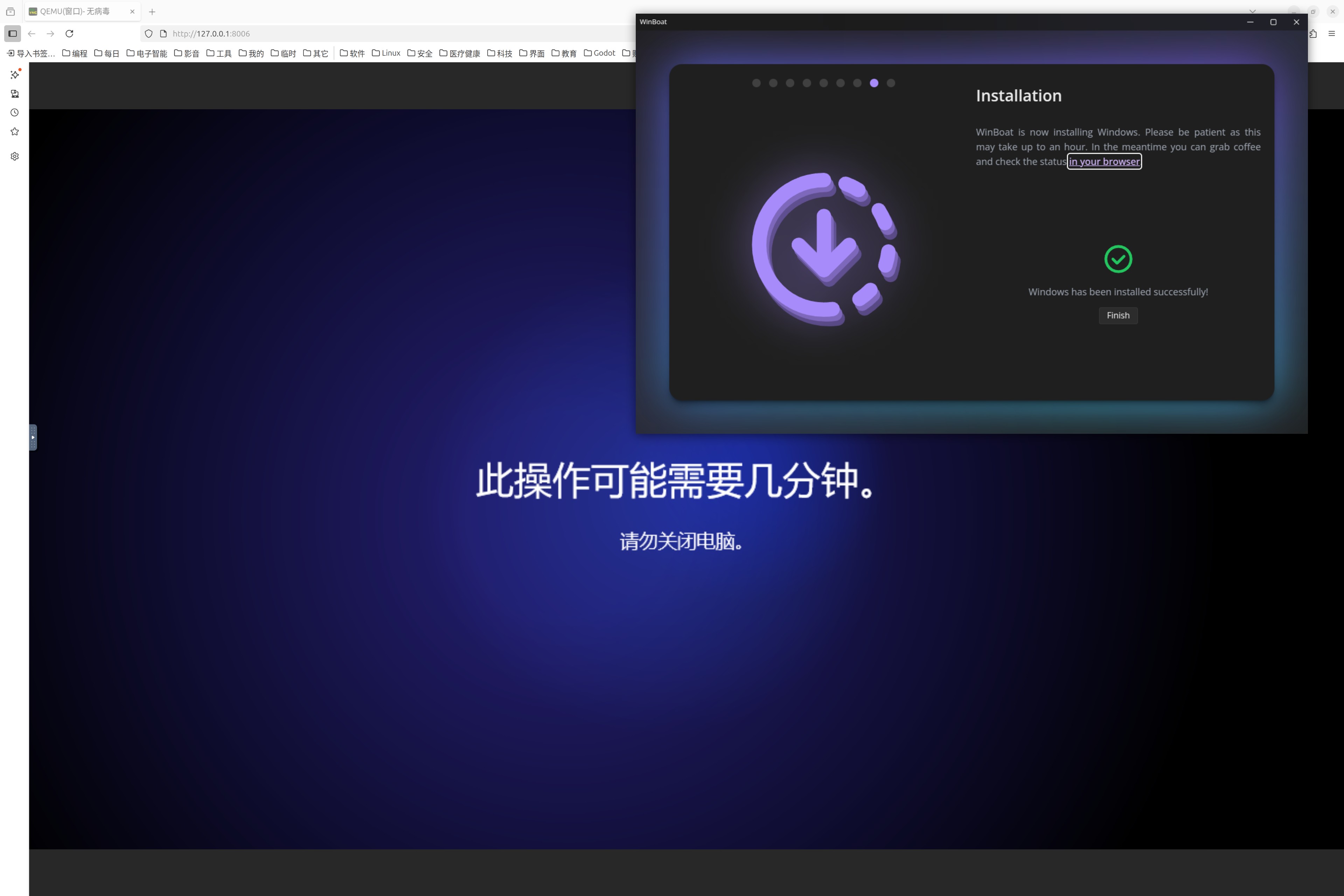1344x896 pixels.
Task: Open the History clock sidebar icon
Action: click(15, 113)
